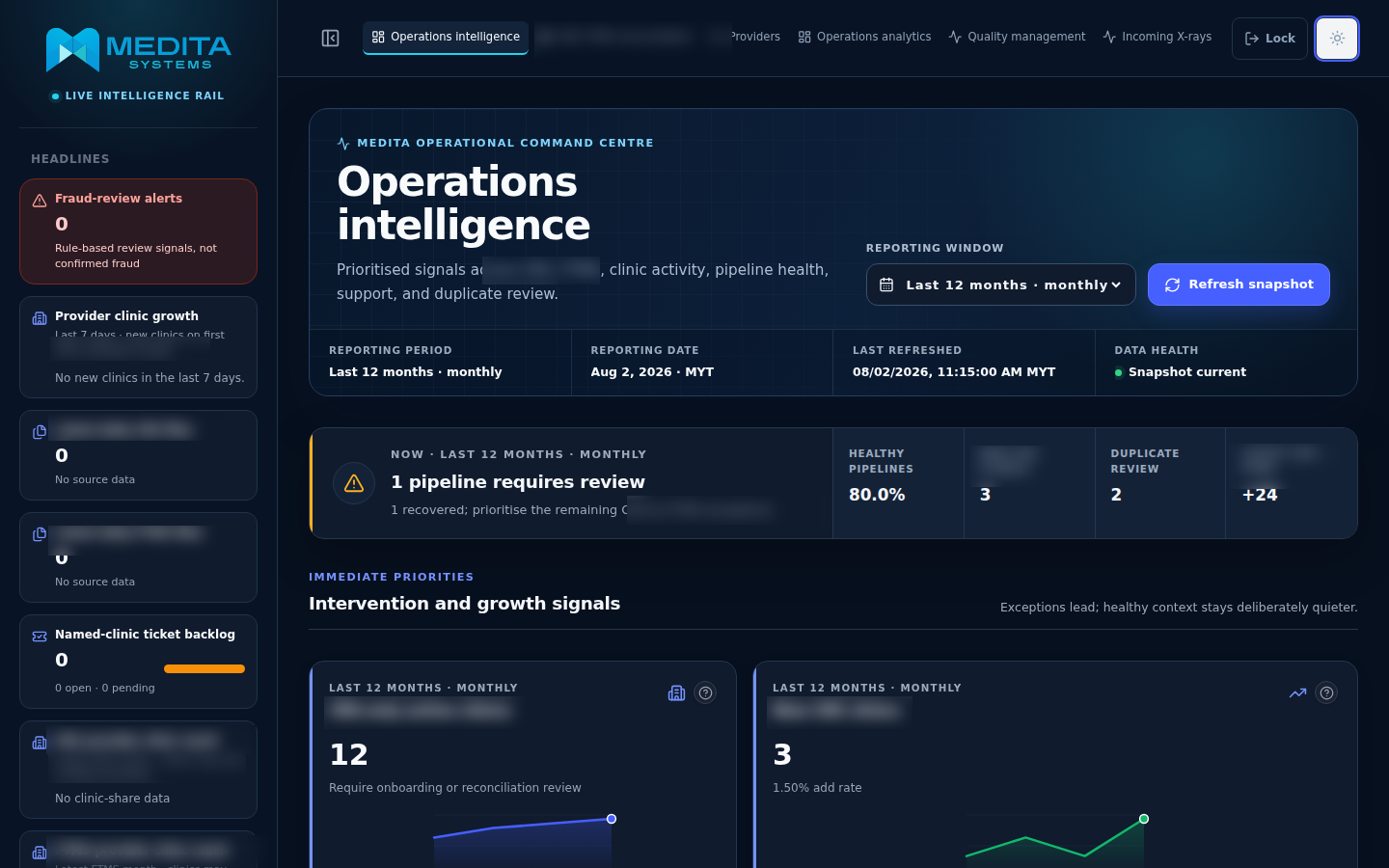
Task: Click the calendar icon in reporting window selector
Action: click(x=886, y=285)
